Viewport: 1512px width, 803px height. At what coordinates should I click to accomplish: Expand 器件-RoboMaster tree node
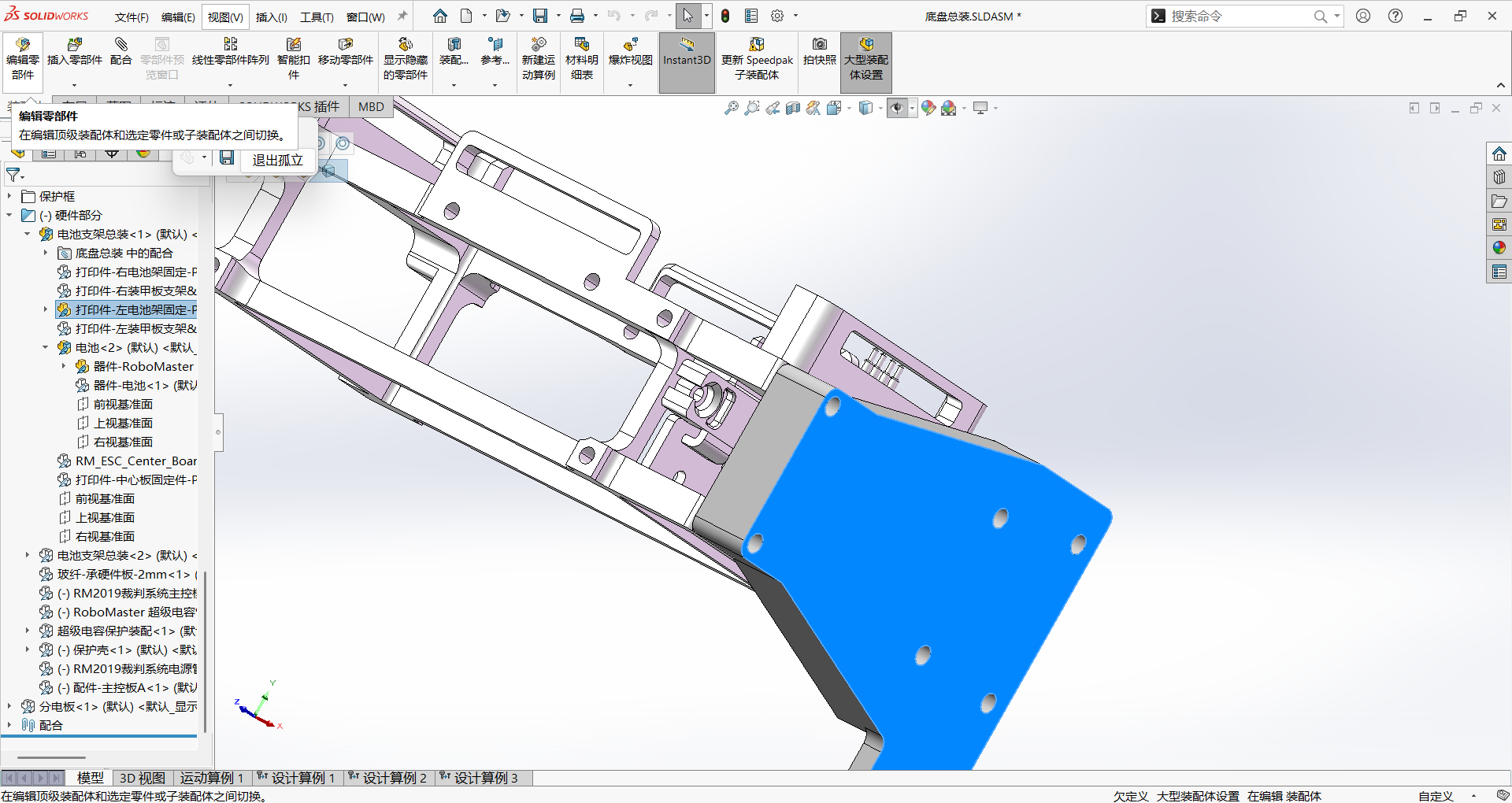[x=64, y=366]
